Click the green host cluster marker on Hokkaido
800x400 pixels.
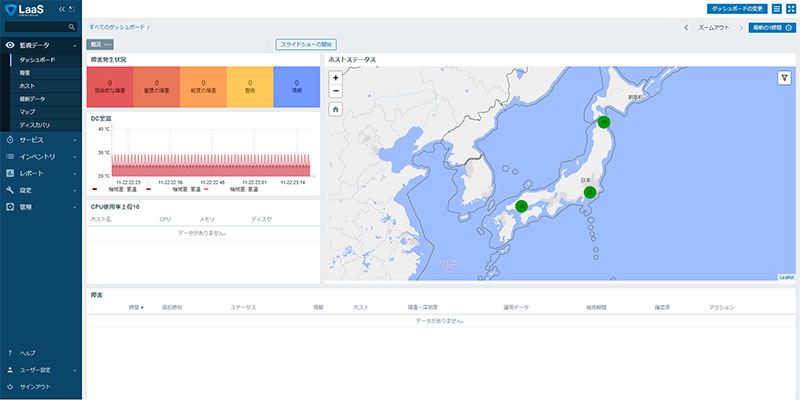[603, 121]
